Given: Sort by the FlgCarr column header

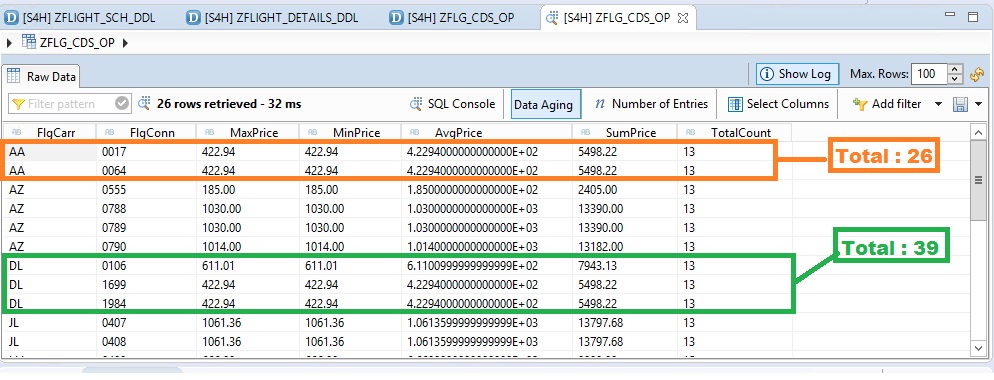Looking at the screenshot, I should tap(49, 133).
